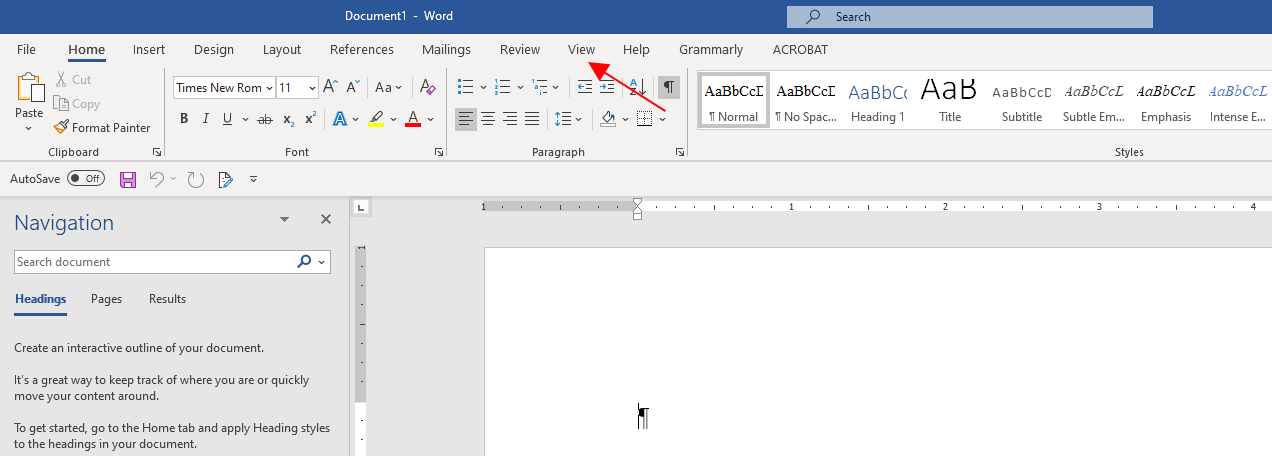Switch to the View tab

581,49
